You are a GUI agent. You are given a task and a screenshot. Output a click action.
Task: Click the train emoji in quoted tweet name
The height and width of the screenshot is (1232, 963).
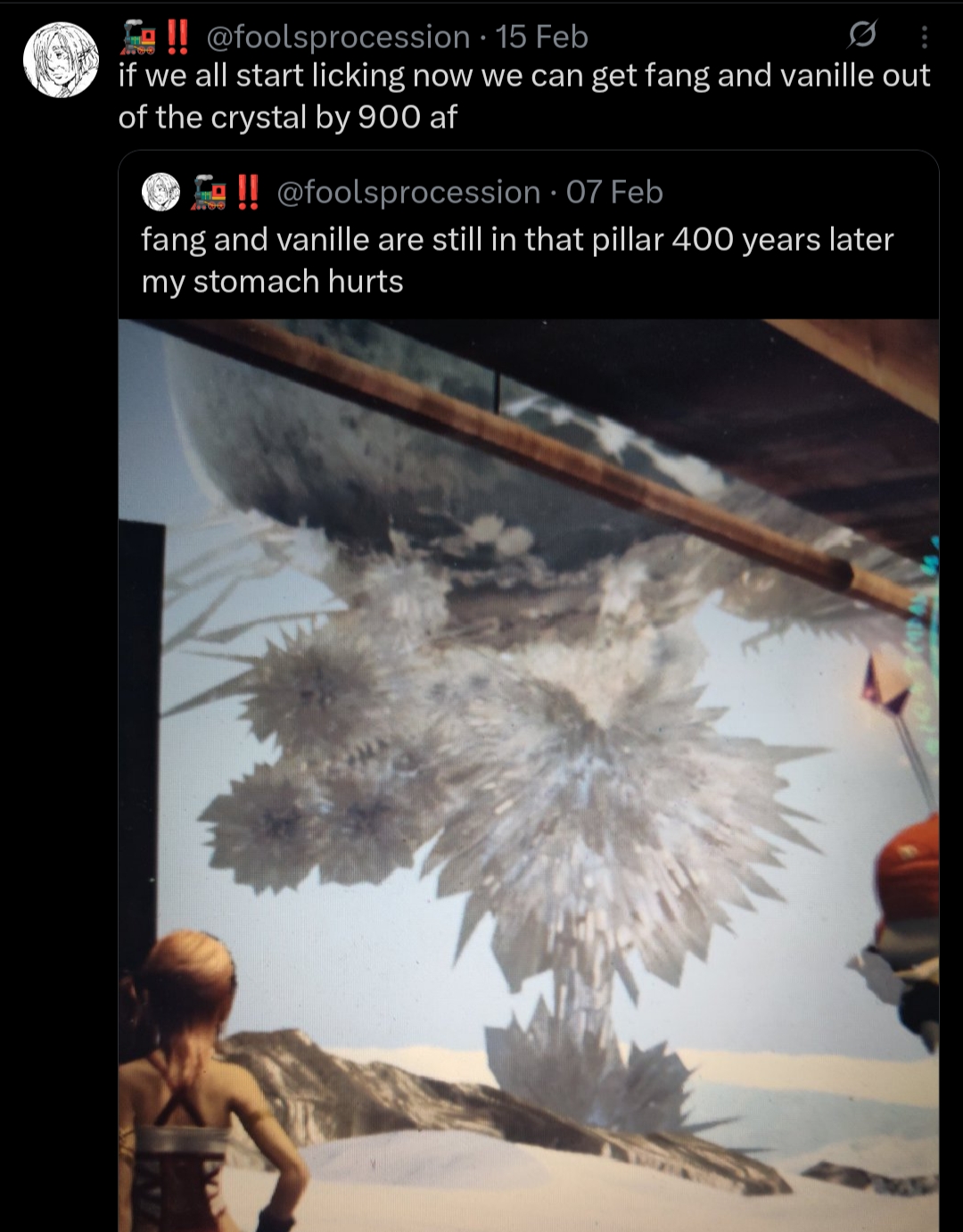tap(210, 192)
